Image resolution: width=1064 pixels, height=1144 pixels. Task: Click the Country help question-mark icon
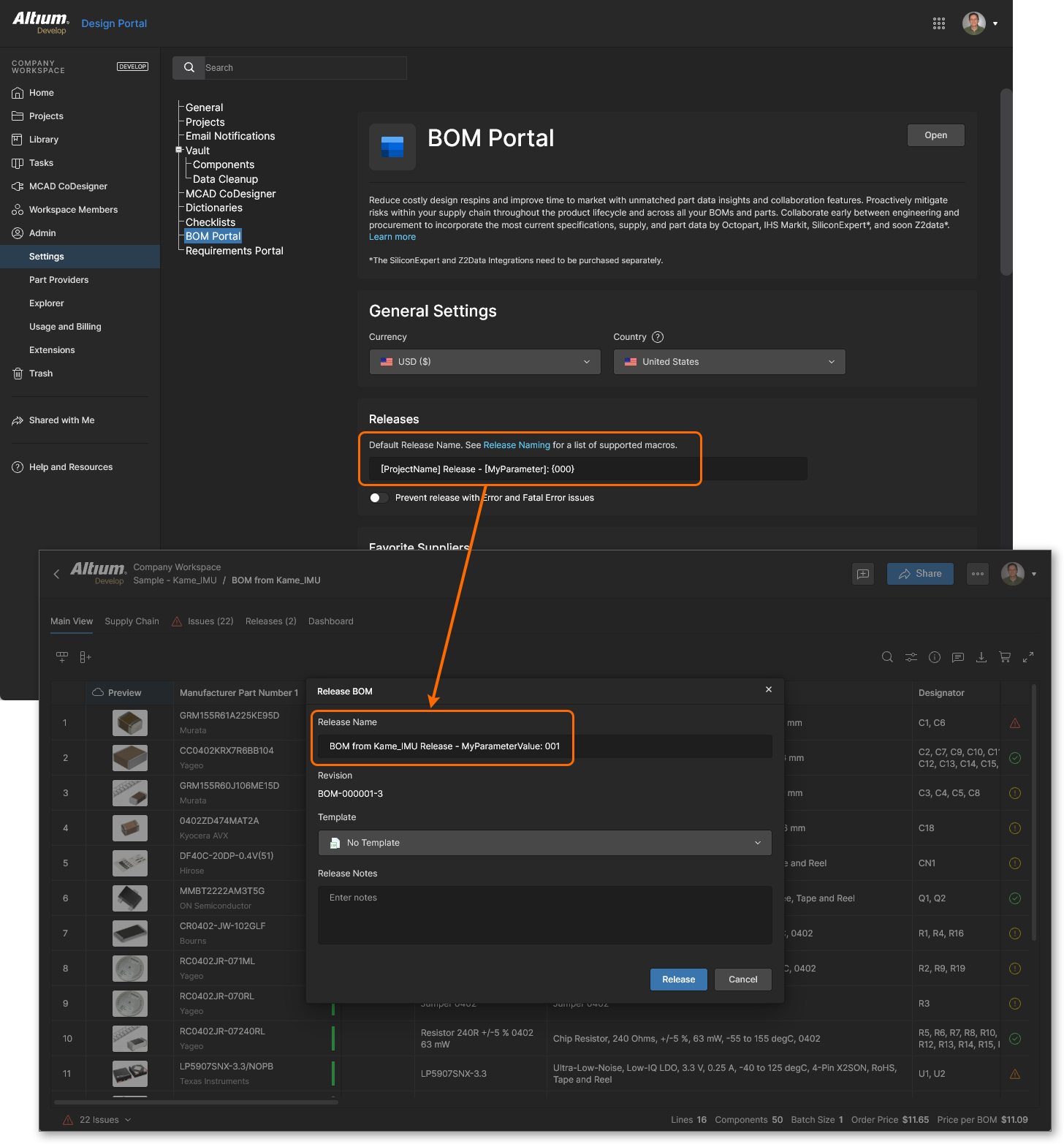[658, 337]
